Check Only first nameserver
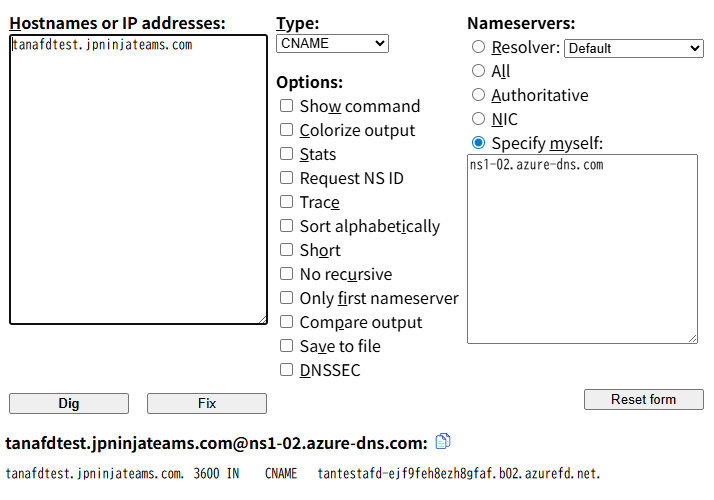Viewport: 714px width, 500px height. [x=286, y=298]
